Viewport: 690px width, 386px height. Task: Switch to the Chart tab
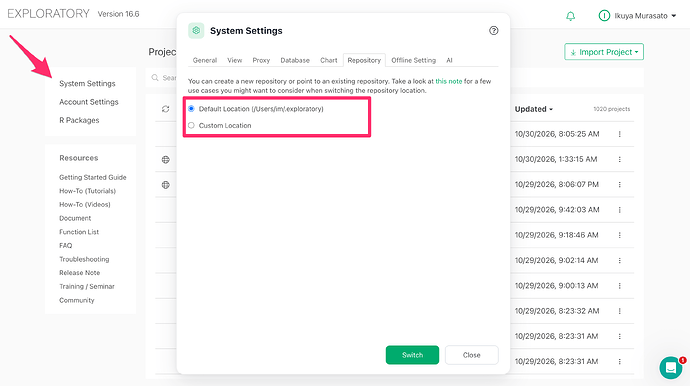(329, 60)
